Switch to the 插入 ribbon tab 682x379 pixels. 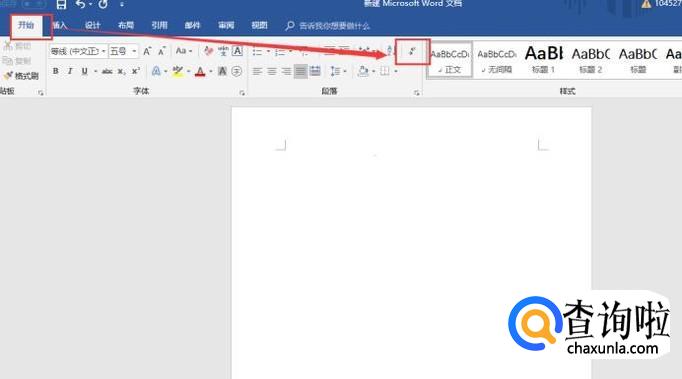[x=60, y=26]
